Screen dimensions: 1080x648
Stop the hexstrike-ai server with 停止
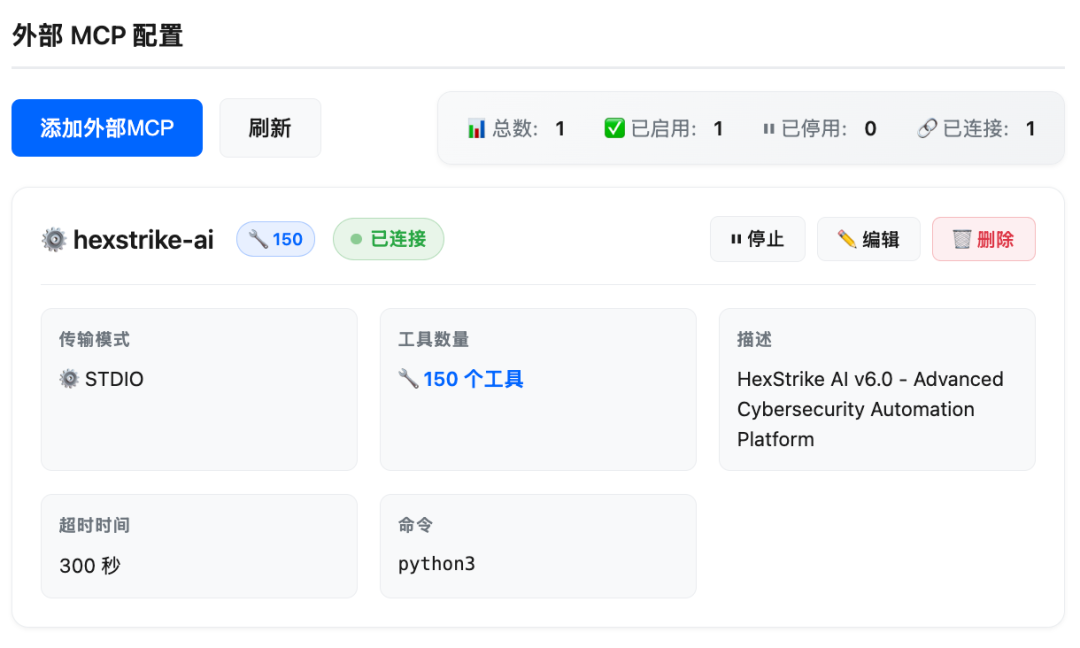click(x=758, y=239)
